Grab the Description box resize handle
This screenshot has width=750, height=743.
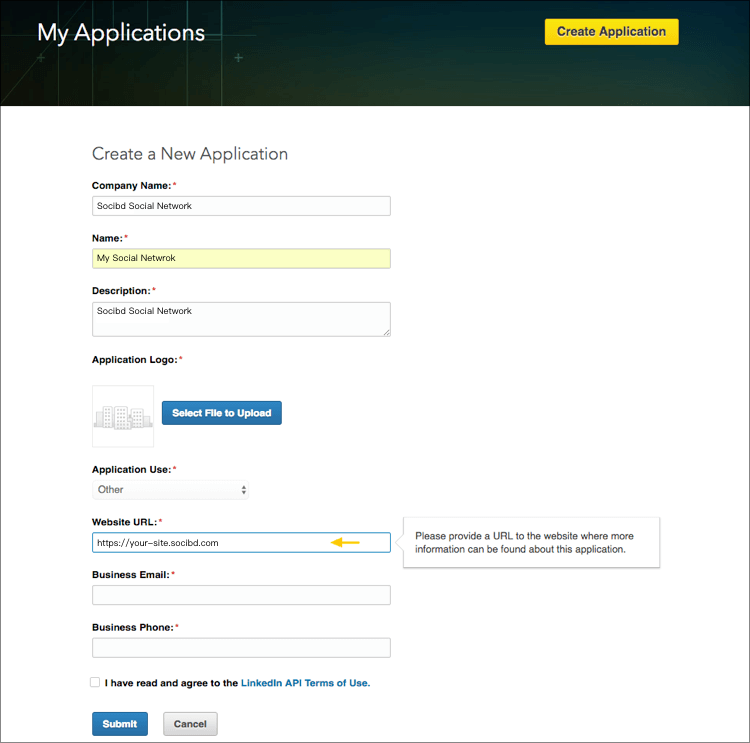[385, 331]
